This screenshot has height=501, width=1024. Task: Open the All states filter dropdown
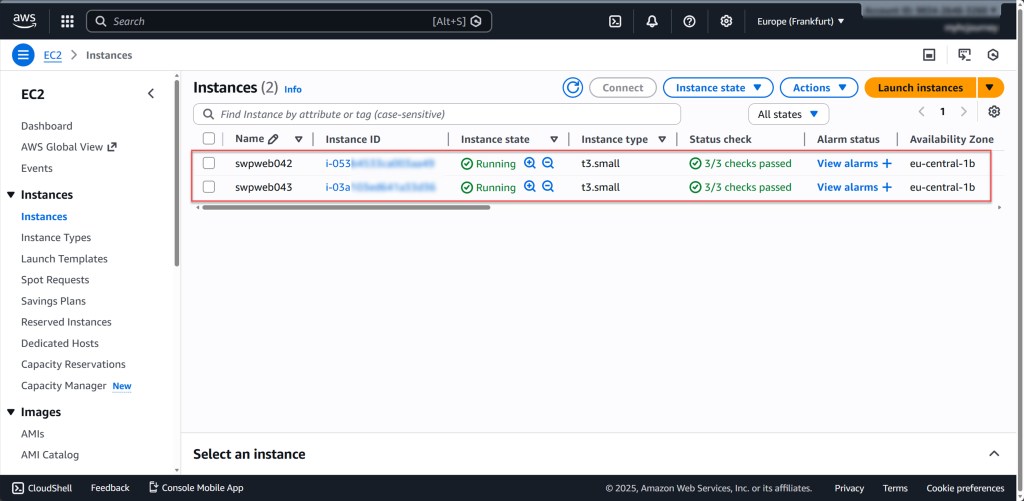(788, 114)
